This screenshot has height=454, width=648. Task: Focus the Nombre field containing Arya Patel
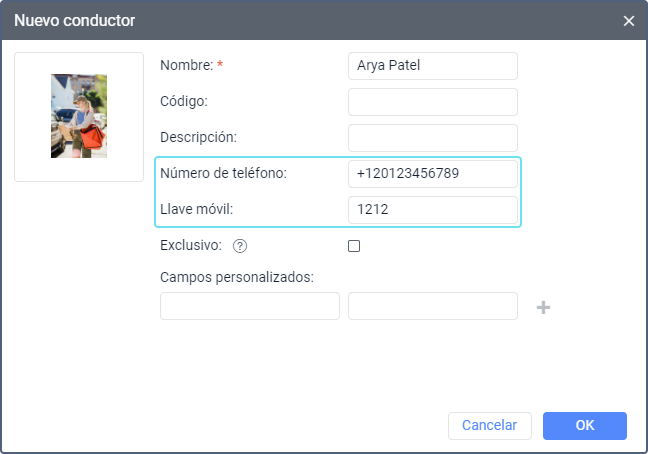click(x=432, y=66)
